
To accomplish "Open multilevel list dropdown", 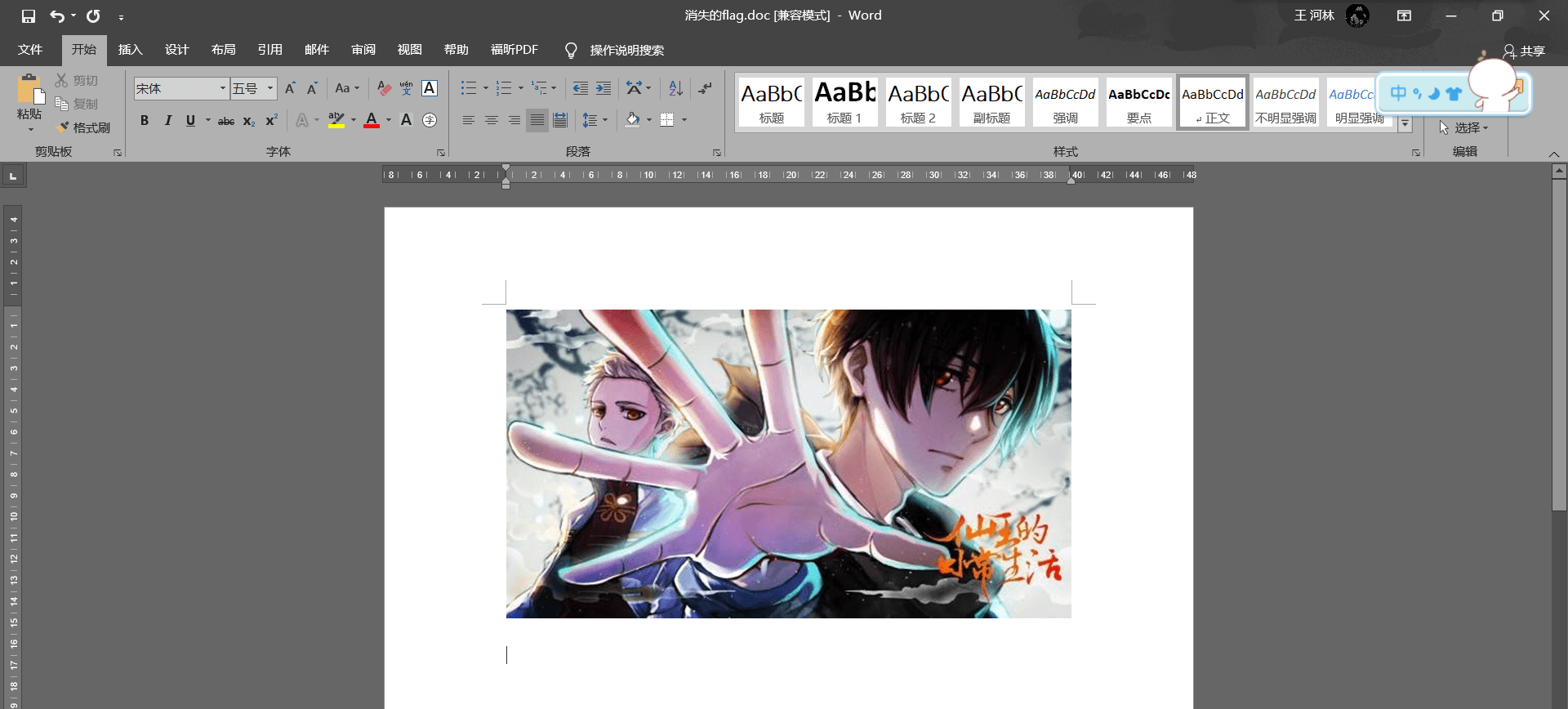I will [x=554, y=88].
